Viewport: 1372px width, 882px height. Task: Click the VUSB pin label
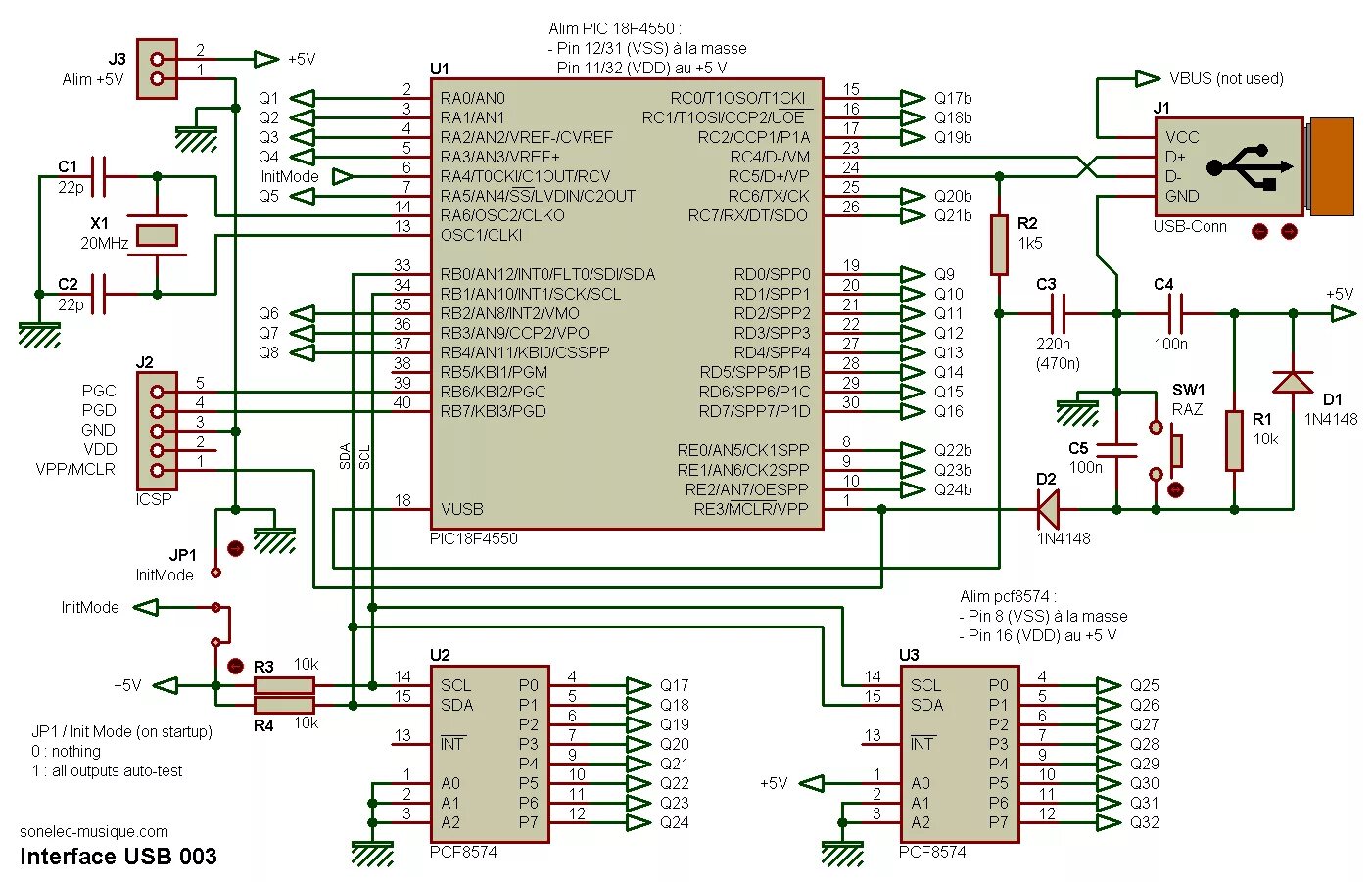point(462,509)
